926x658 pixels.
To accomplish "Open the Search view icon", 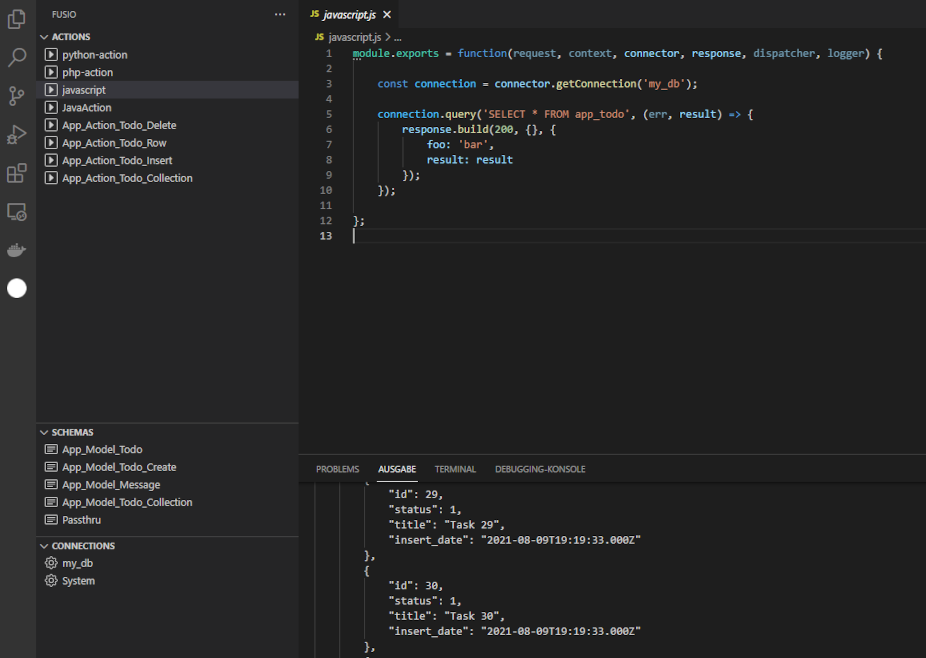I will click(x=17, y=57).
